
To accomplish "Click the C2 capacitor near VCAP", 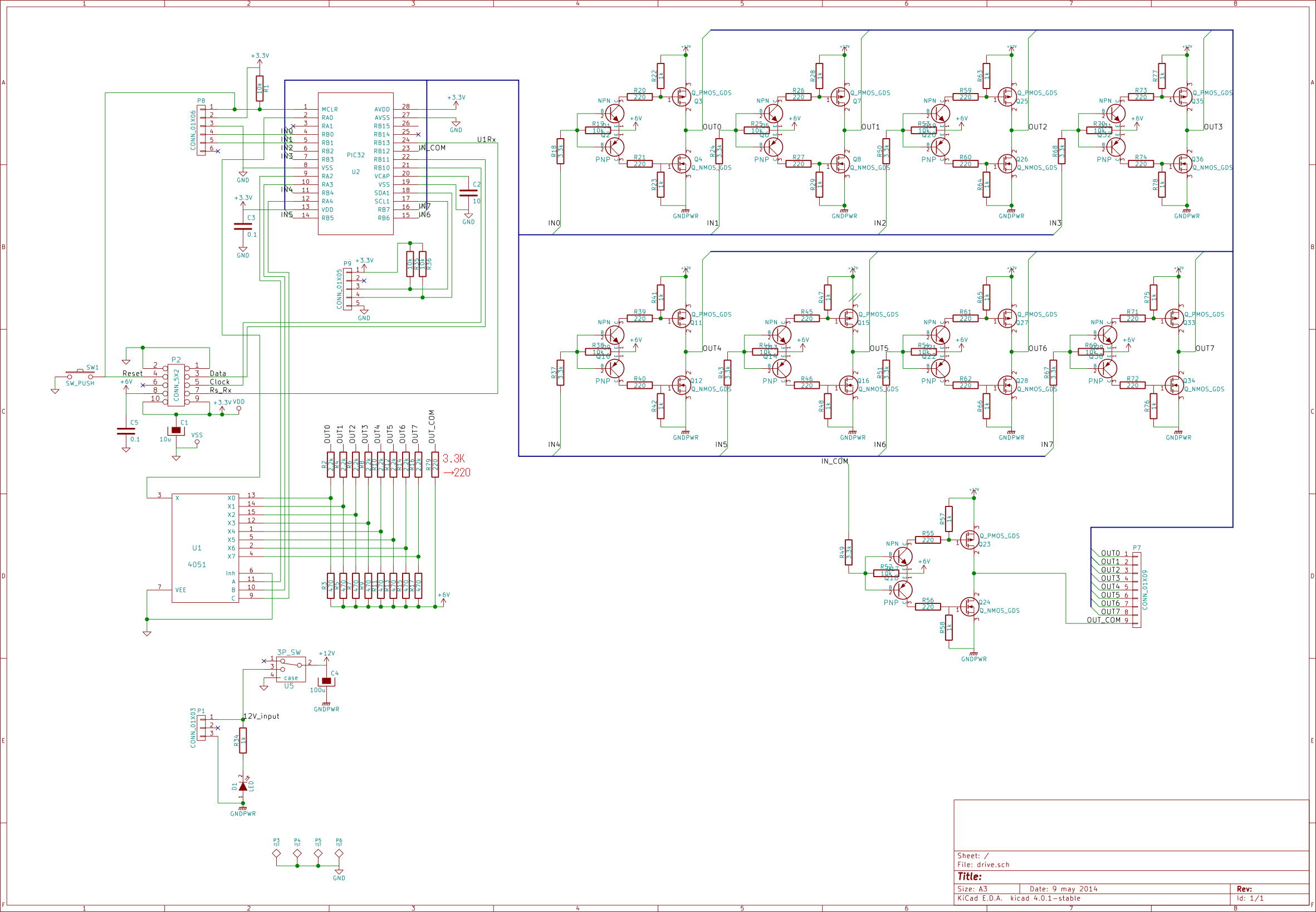I will click(x=468, y=193).
